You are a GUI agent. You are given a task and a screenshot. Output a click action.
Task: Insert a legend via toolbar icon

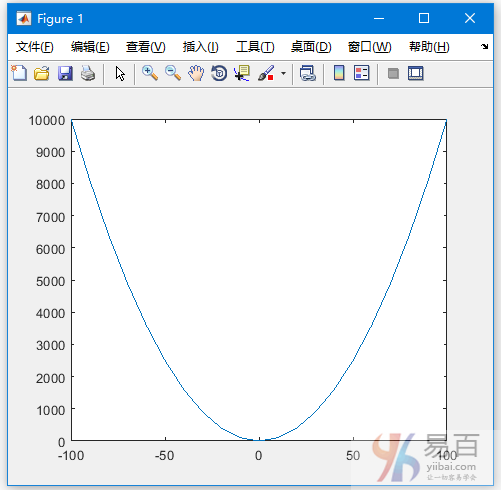[x=362, y=73]
